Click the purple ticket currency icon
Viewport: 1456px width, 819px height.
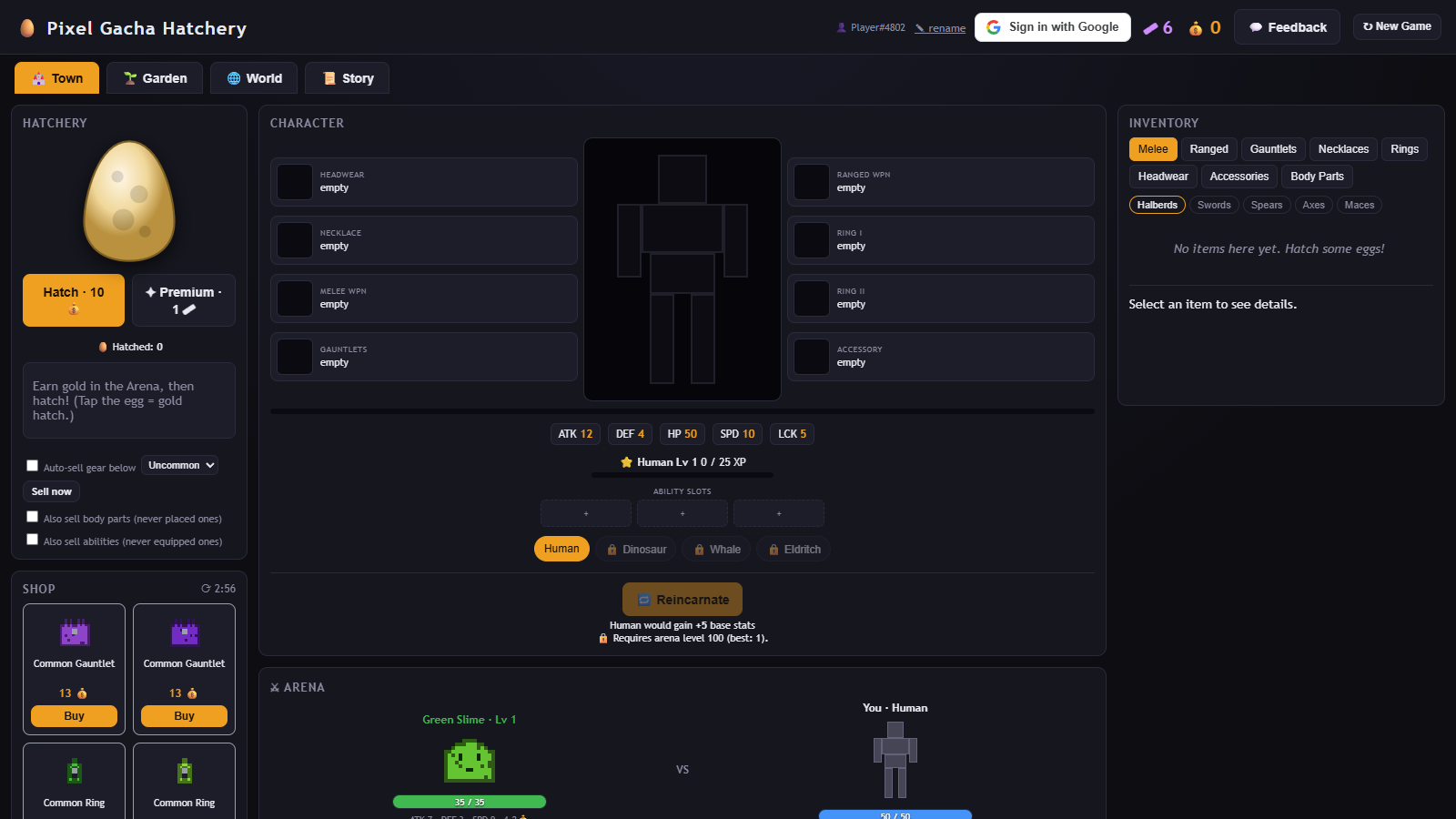[1151, 28]
